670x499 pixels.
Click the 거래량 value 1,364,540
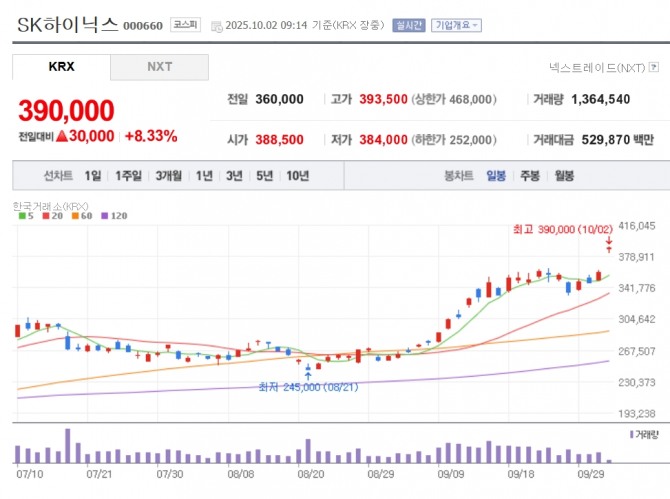[x=600, y=99]
